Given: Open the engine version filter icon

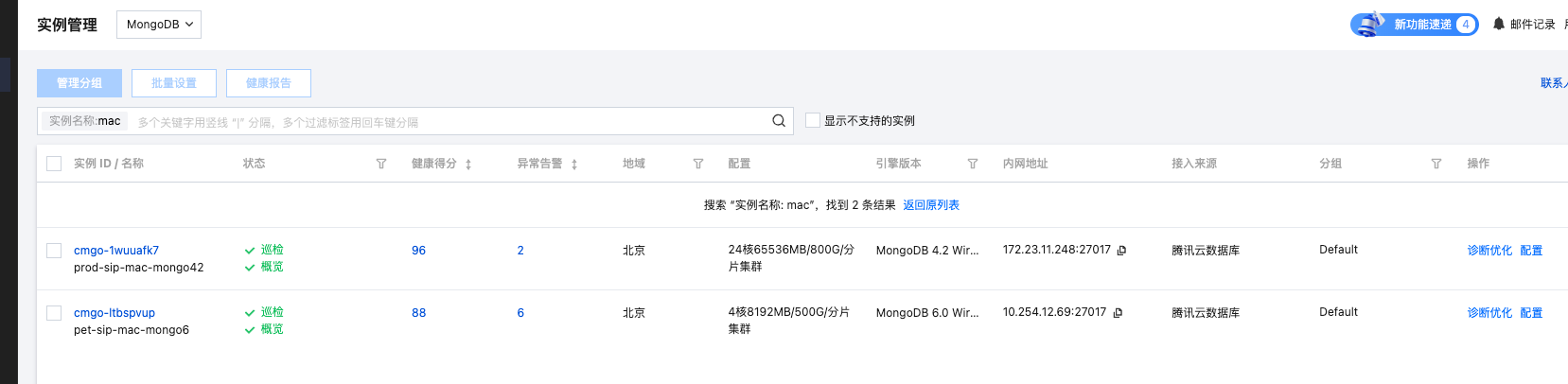Looking at the screenshot, I should [973, 164].
